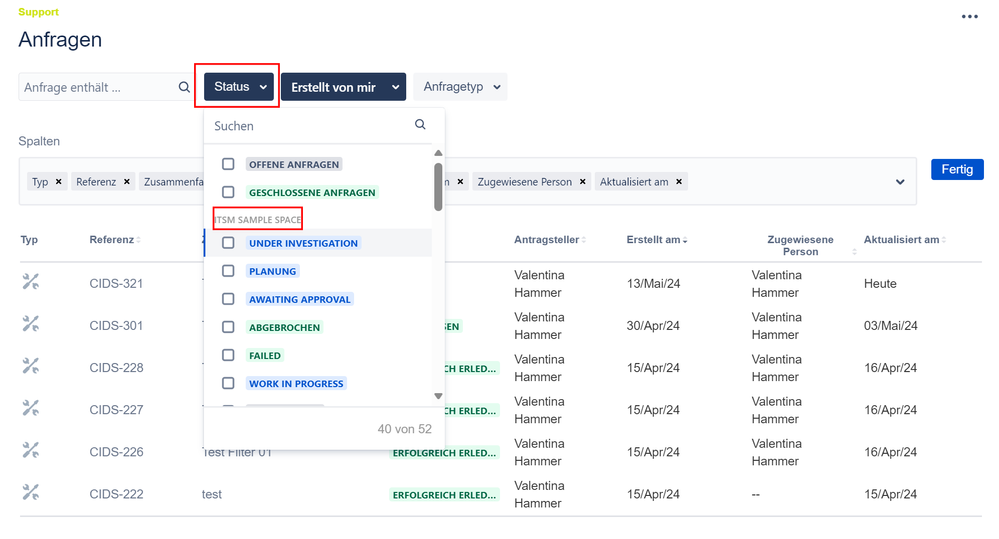Click the test summary of CIDS-222
Viewport: 999px width, 539px height.
click(x=212, y=494)
